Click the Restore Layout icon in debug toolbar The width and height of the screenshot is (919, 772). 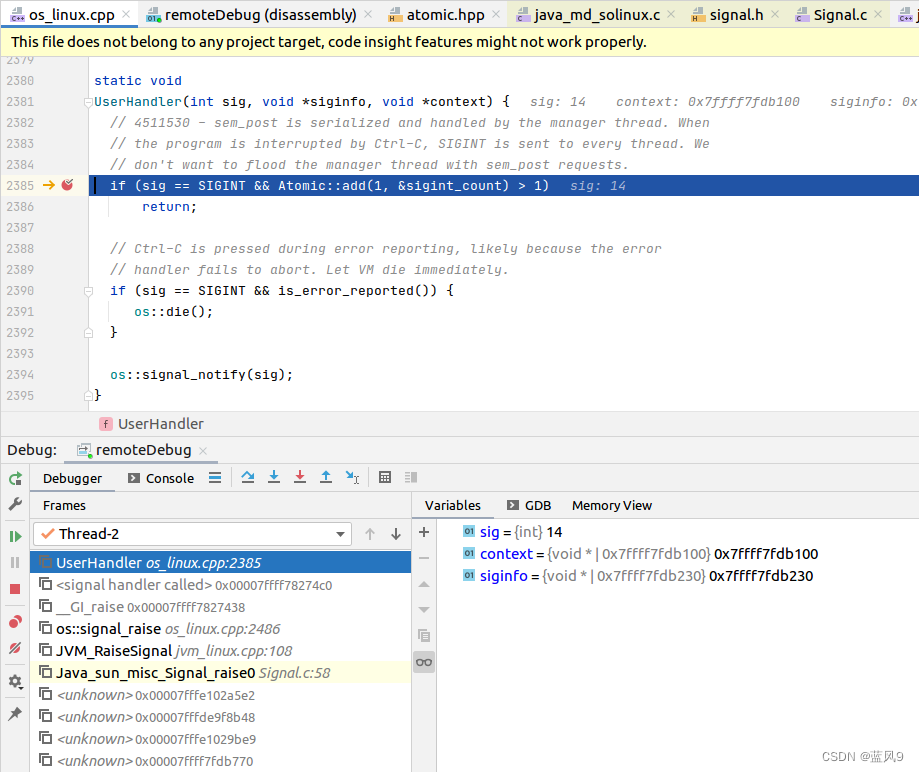pos(411,478)
